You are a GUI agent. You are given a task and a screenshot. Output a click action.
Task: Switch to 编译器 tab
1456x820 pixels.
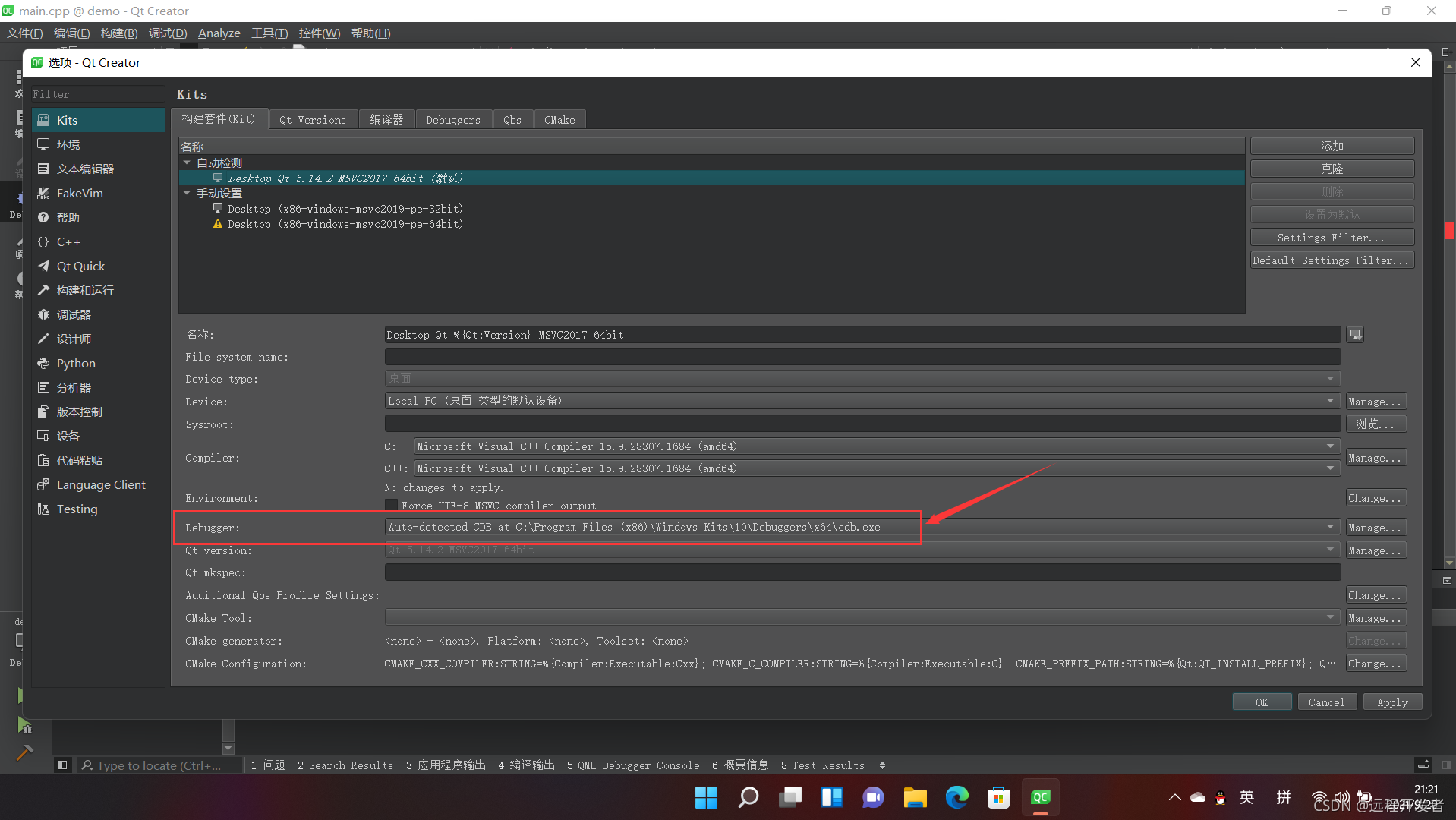point(386,119)
